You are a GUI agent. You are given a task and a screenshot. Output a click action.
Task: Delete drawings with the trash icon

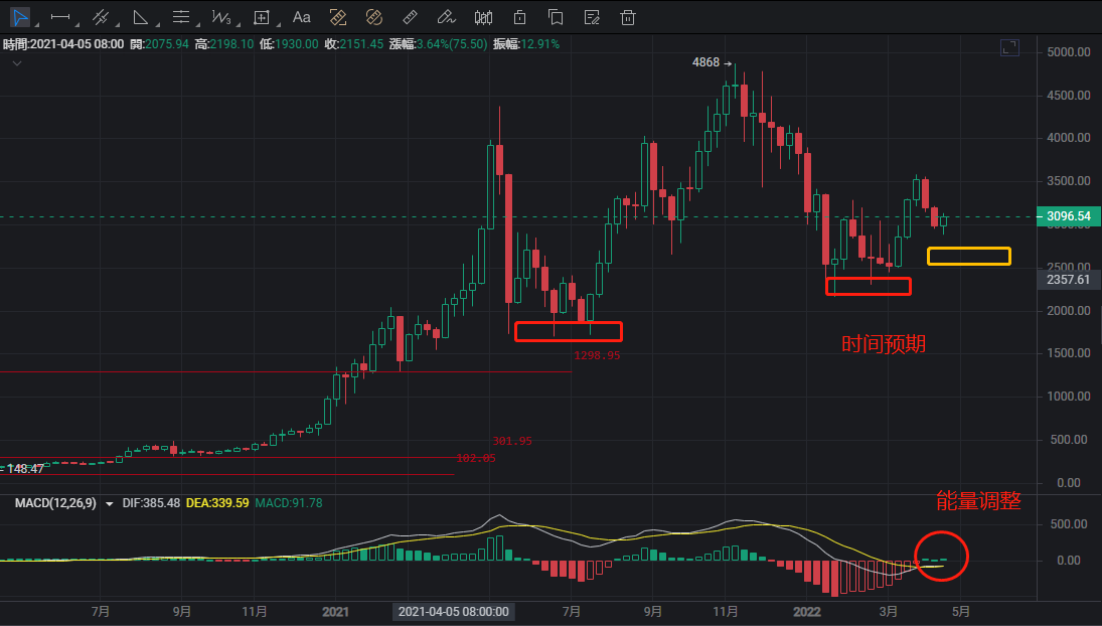[x=628, y=17]
